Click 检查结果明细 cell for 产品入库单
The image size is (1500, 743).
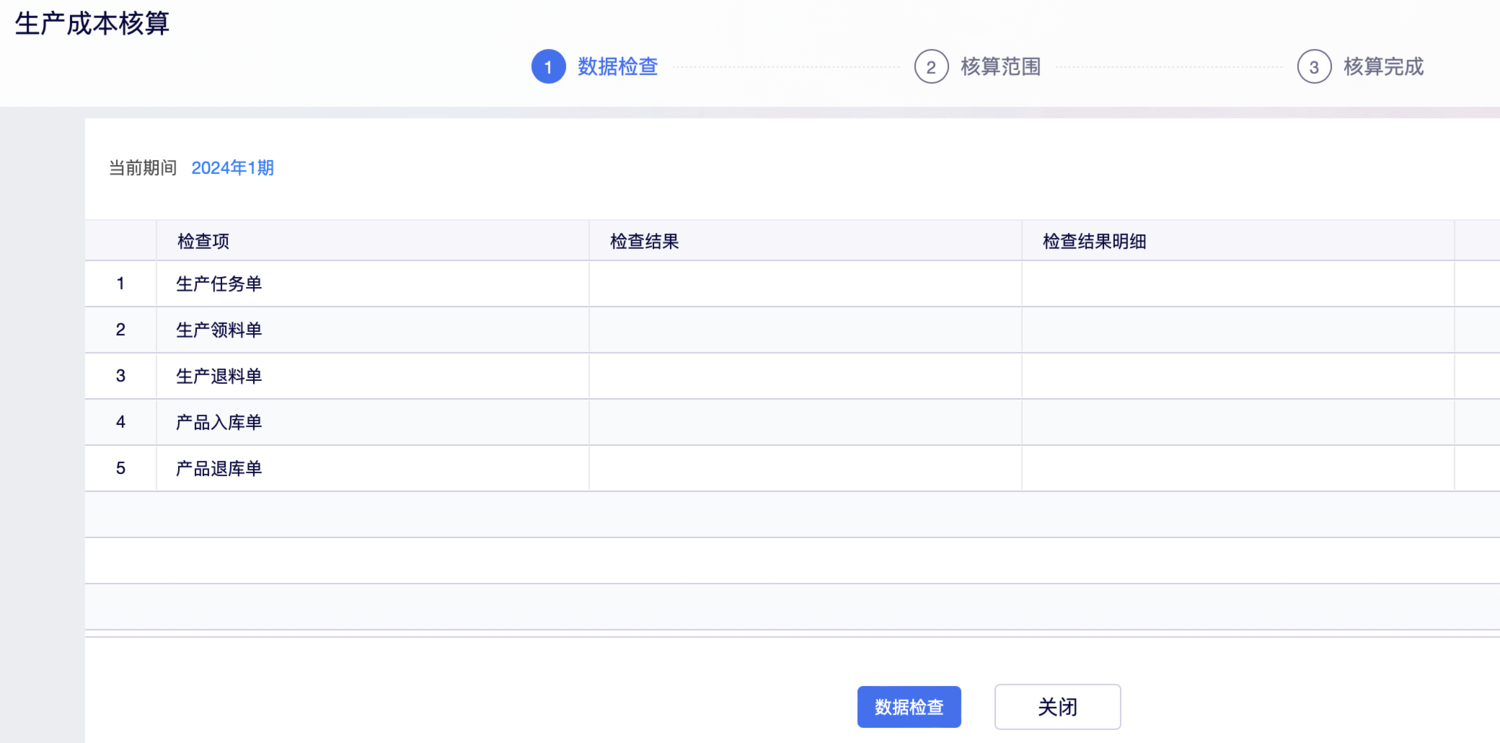tap(1237, 422)
